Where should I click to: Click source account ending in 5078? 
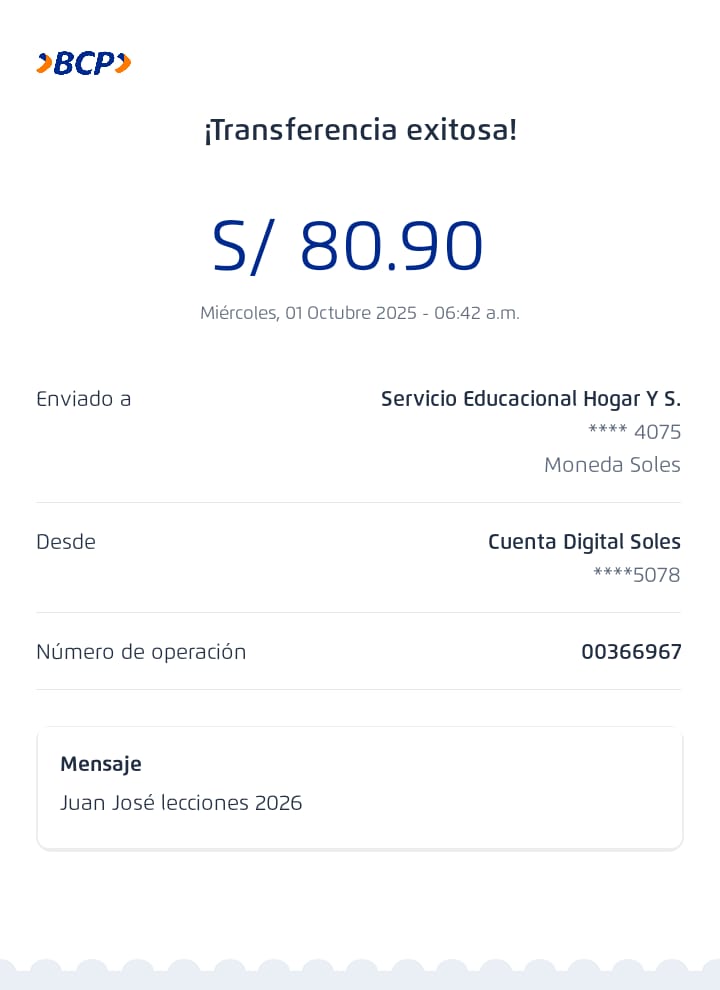(636, 575)
